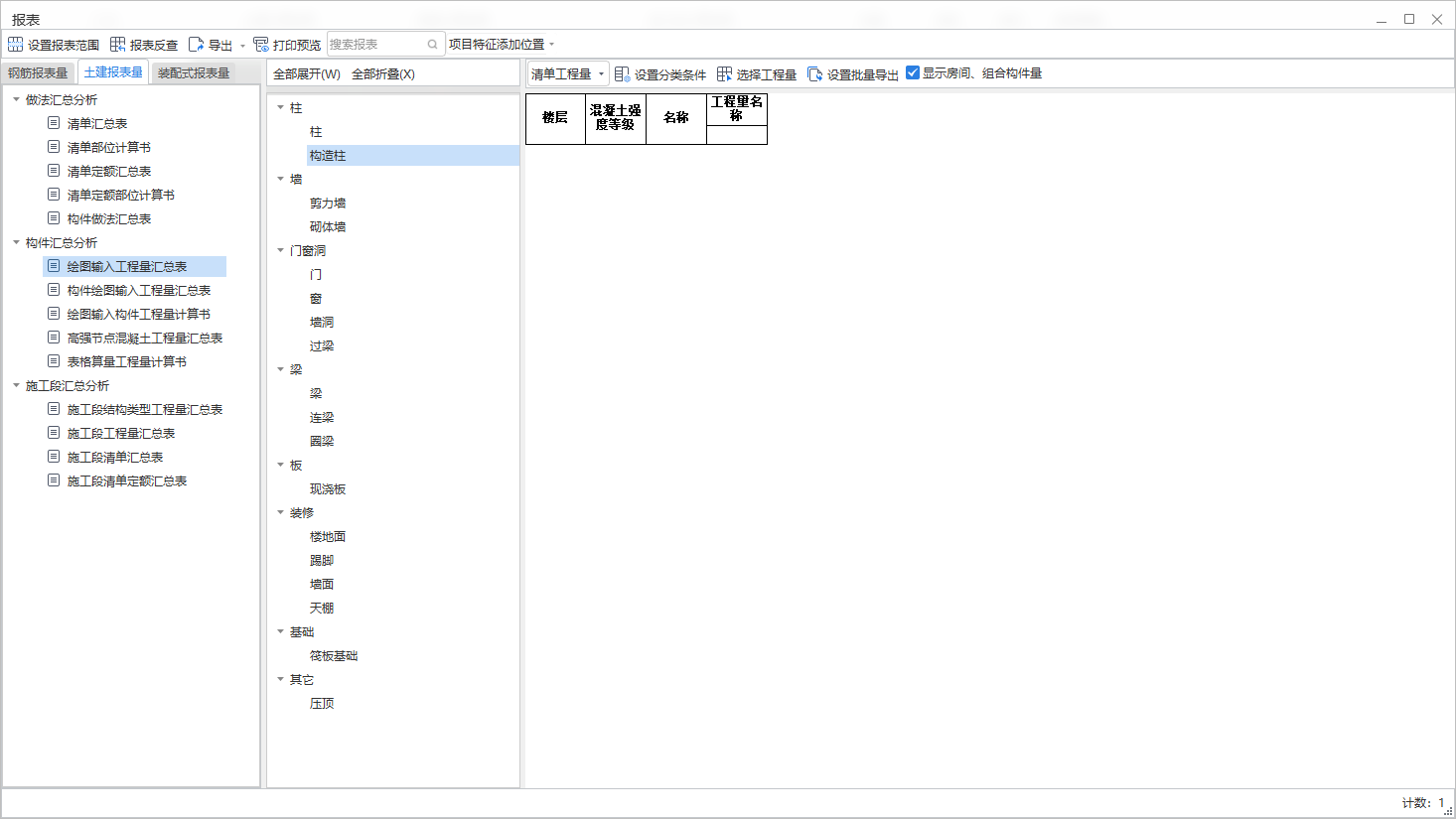Click document icon beside 清单部位计算书
The height and width of the screenshot is (819, 1456).
click(x=54, y=147)
